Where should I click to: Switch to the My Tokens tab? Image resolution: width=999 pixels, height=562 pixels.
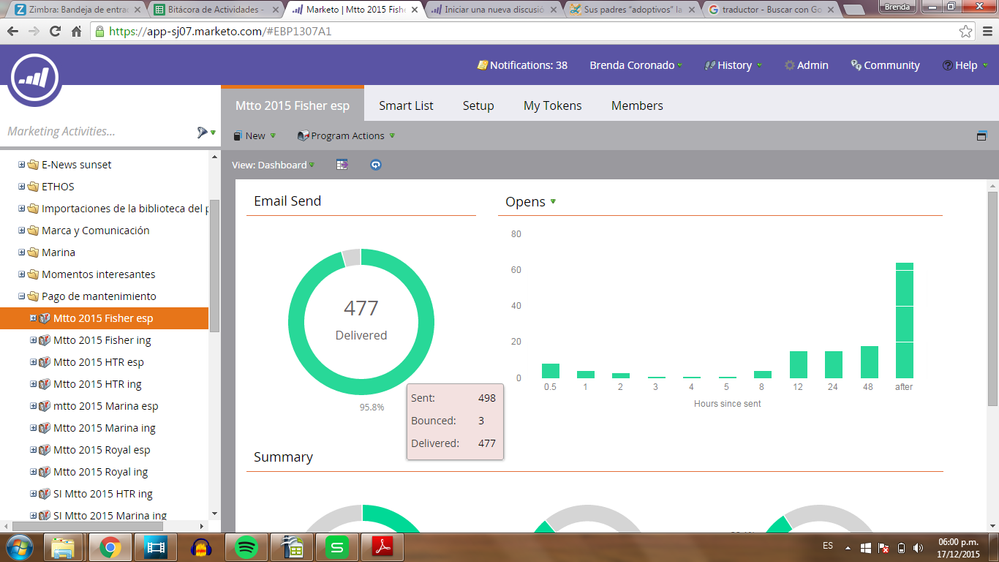[552, 106]
